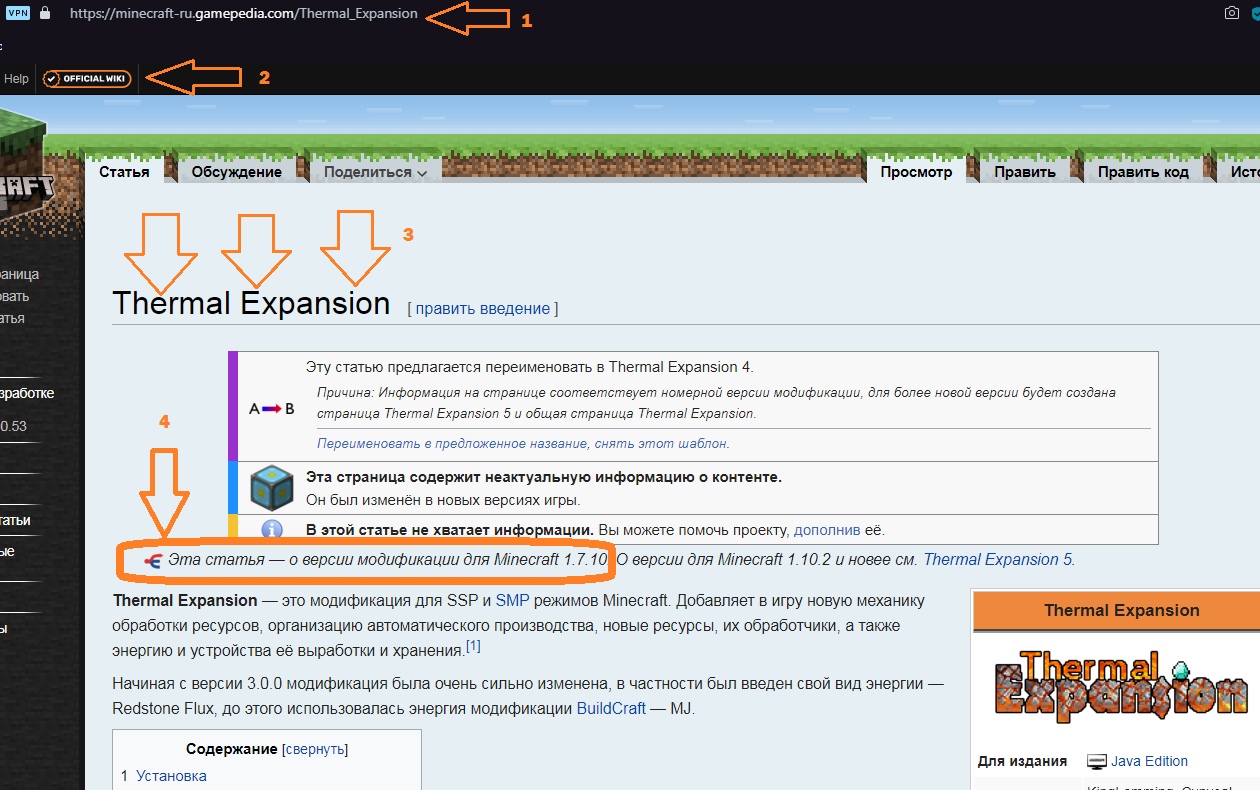Click the disambiguation icon before 'Эта статья'
This screenshot has height=790, width=1260.
152,560
